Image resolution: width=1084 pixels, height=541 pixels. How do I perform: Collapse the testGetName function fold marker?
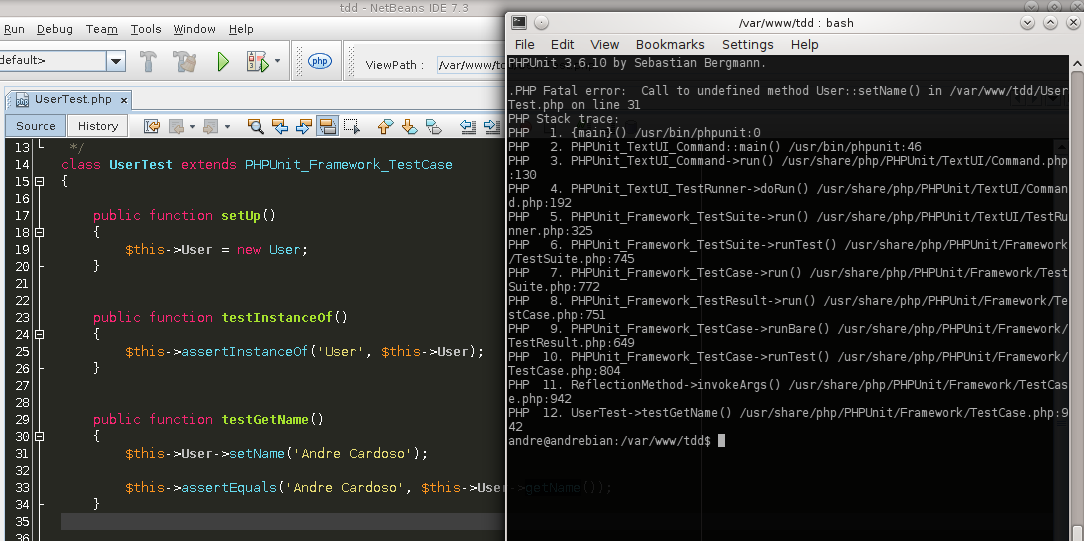39,437
